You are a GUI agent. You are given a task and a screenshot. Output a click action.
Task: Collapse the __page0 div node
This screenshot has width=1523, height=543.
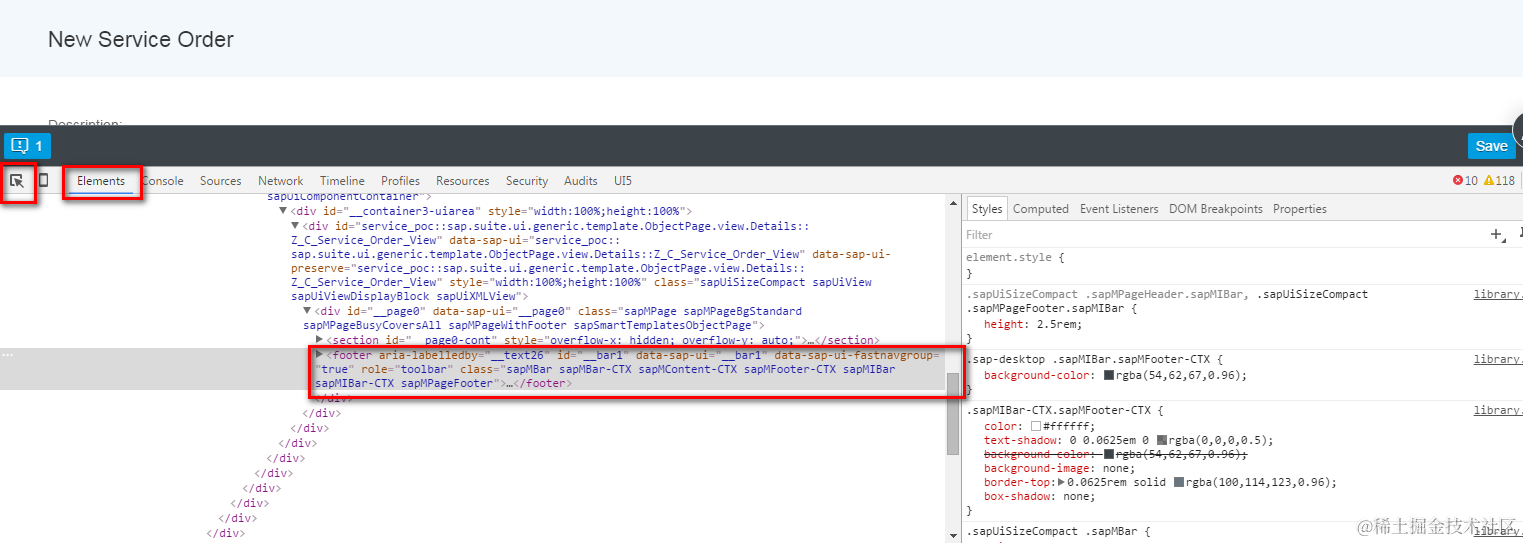tap(307, 311)
